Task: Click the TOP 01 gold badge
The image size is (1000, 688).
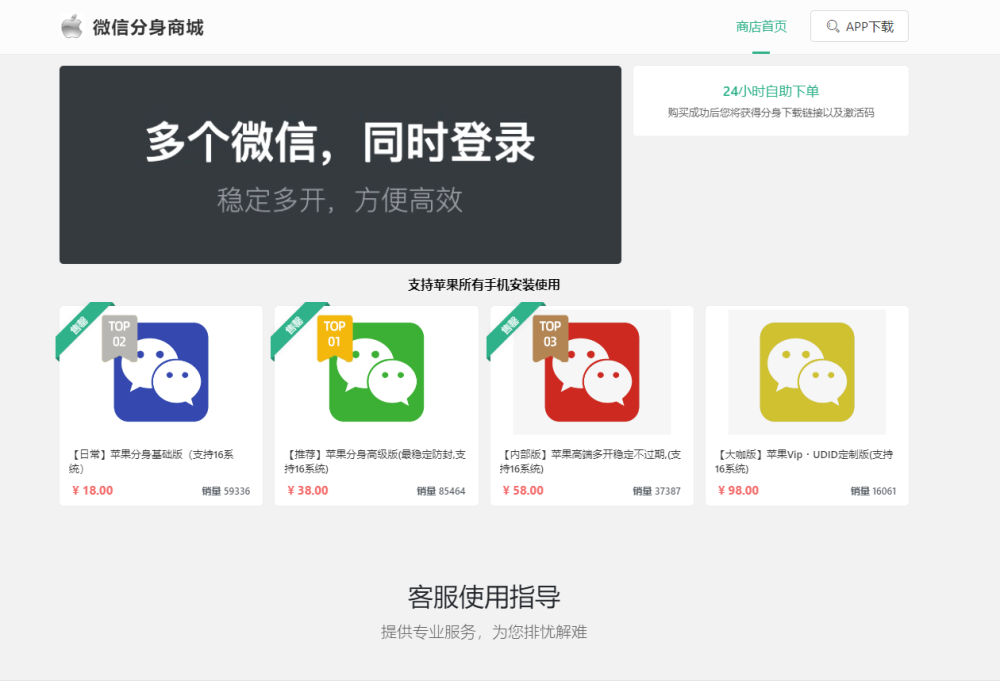Action: 335,338
